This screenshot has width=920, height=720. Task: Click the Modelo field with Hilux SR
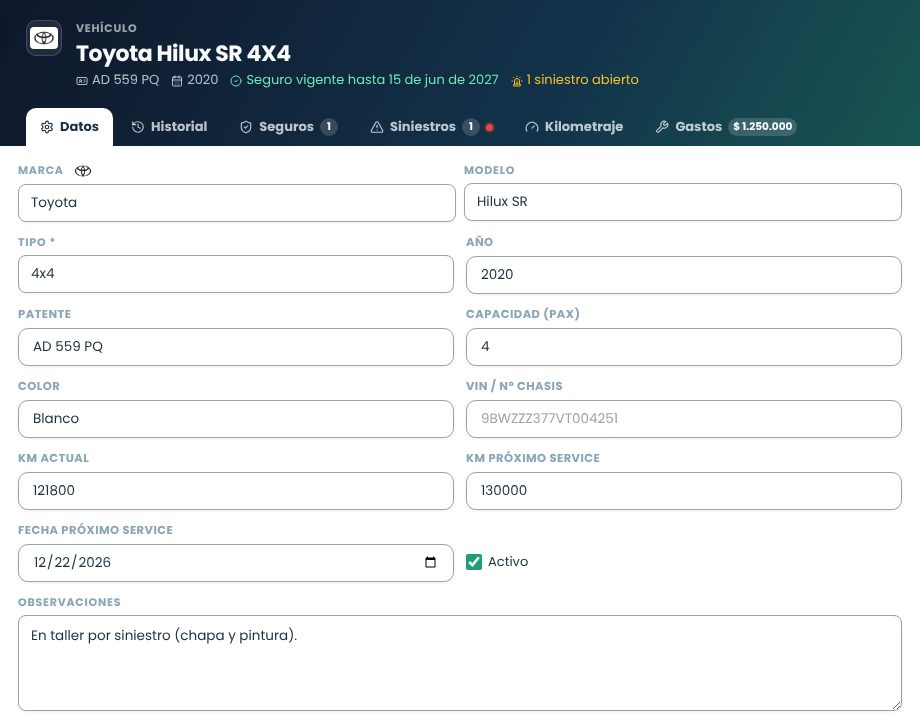coord(682,202)
